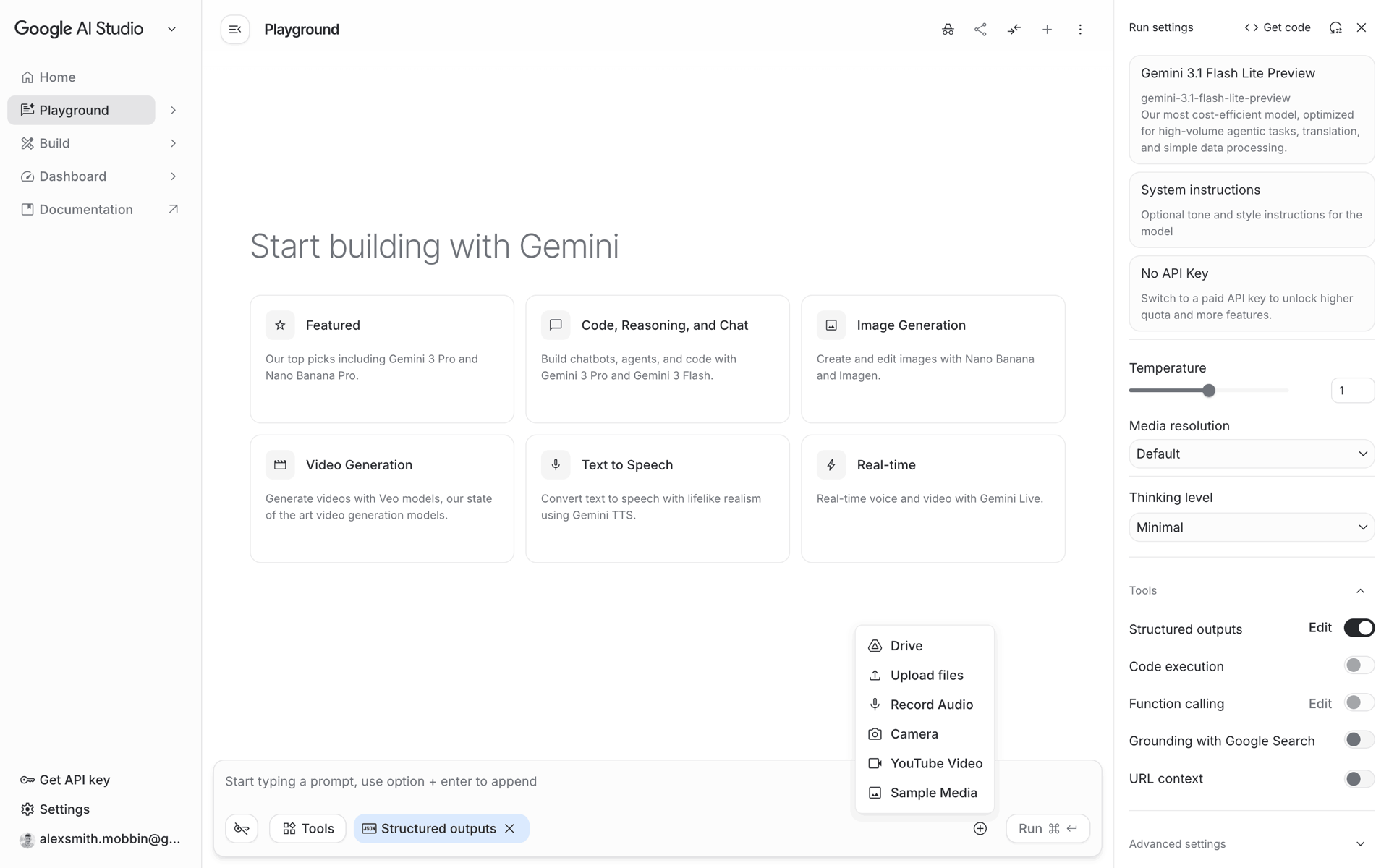Viewport: 1389px width, 868px height.
Task: Click the Upload files arrow icon
Action: click(875, 676)
